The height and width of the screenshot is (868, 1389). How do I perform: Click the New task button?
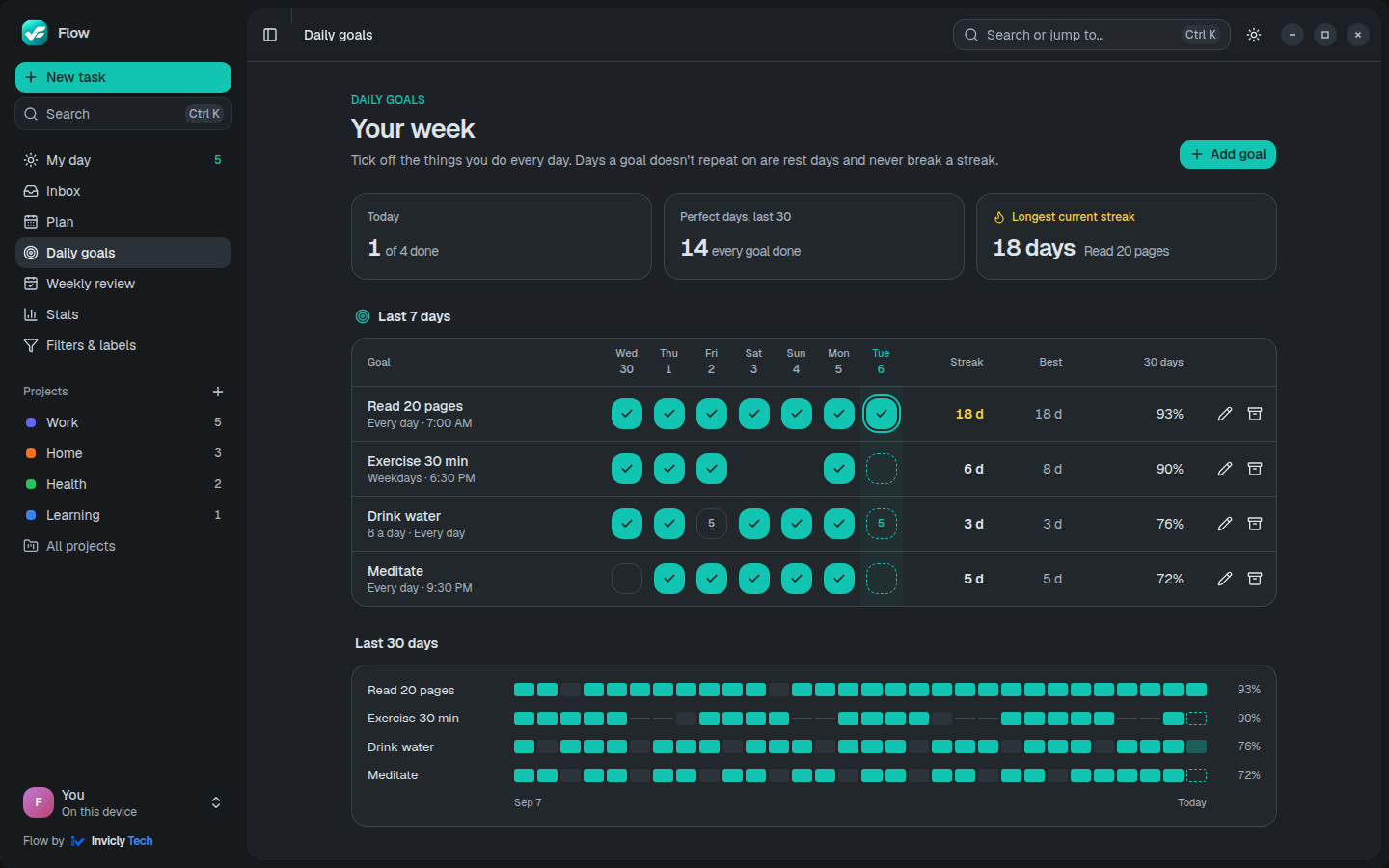(123, 77)
